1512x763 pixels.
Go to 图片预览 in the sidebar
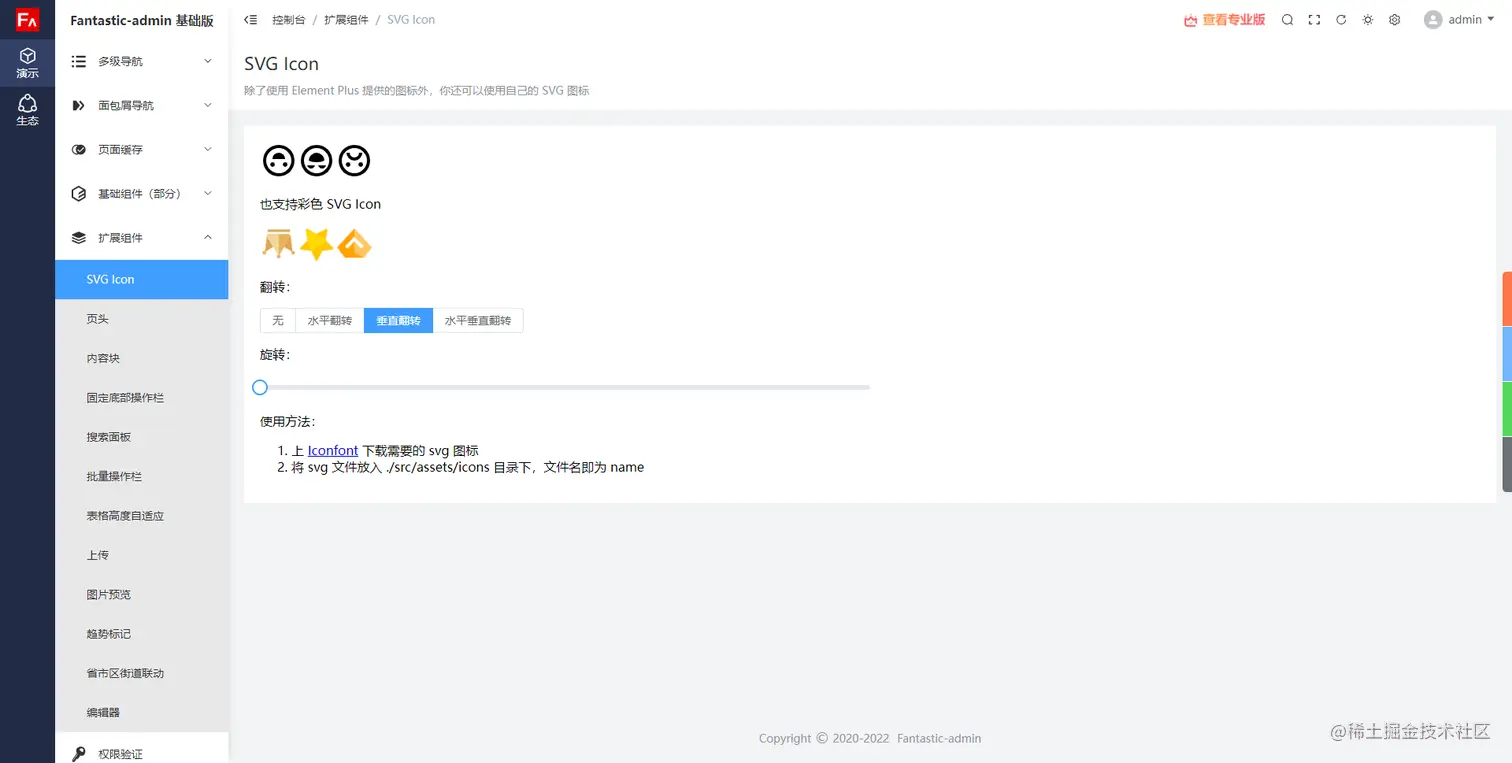tap(109, 595)
